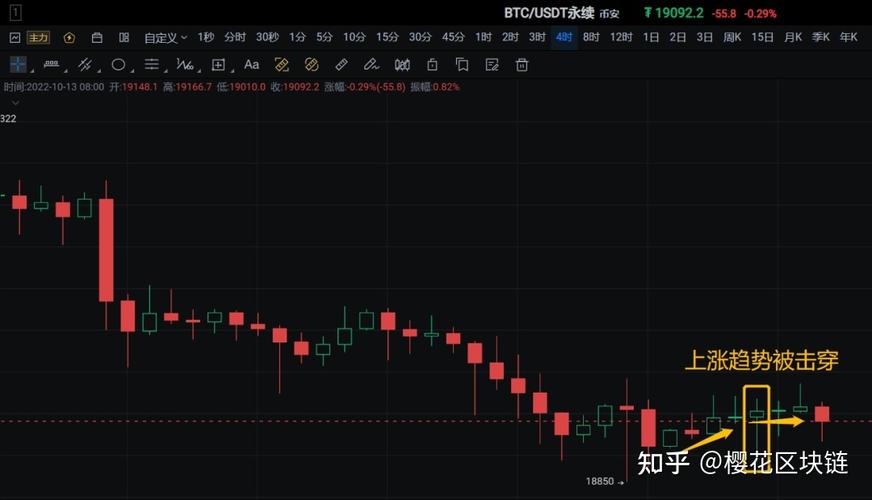Switch to the 年K yearly timeframe
Viewport: 872px width, 500px height.
pyautogui.click(x=849, y=37)
